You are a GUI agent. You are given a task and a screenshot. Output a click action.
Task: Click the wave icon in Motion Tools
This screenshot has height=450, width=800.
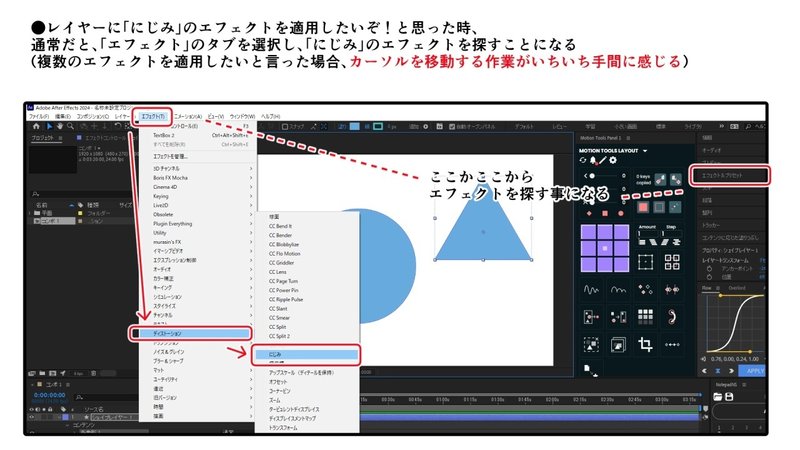(x=591, y=290)
